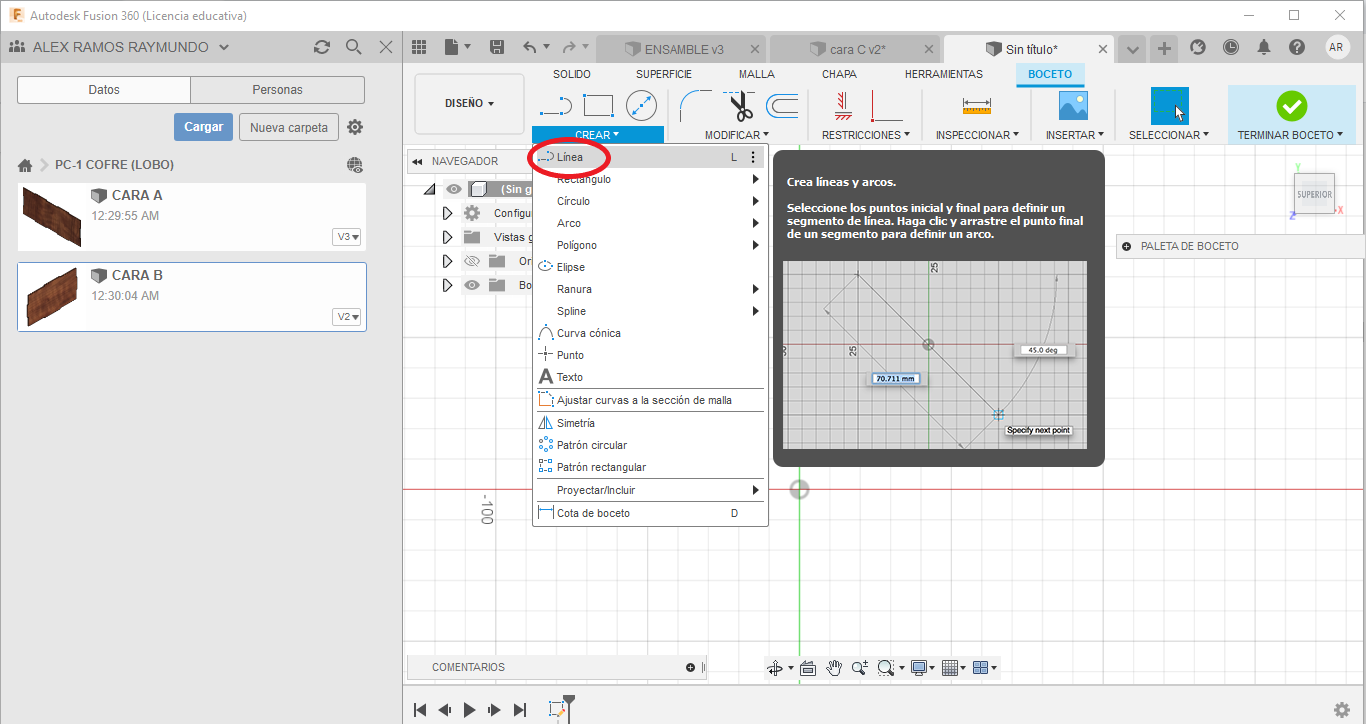Select the Offset tool icon
Screen dimensions: 1366x724
(x=782, y=105)
